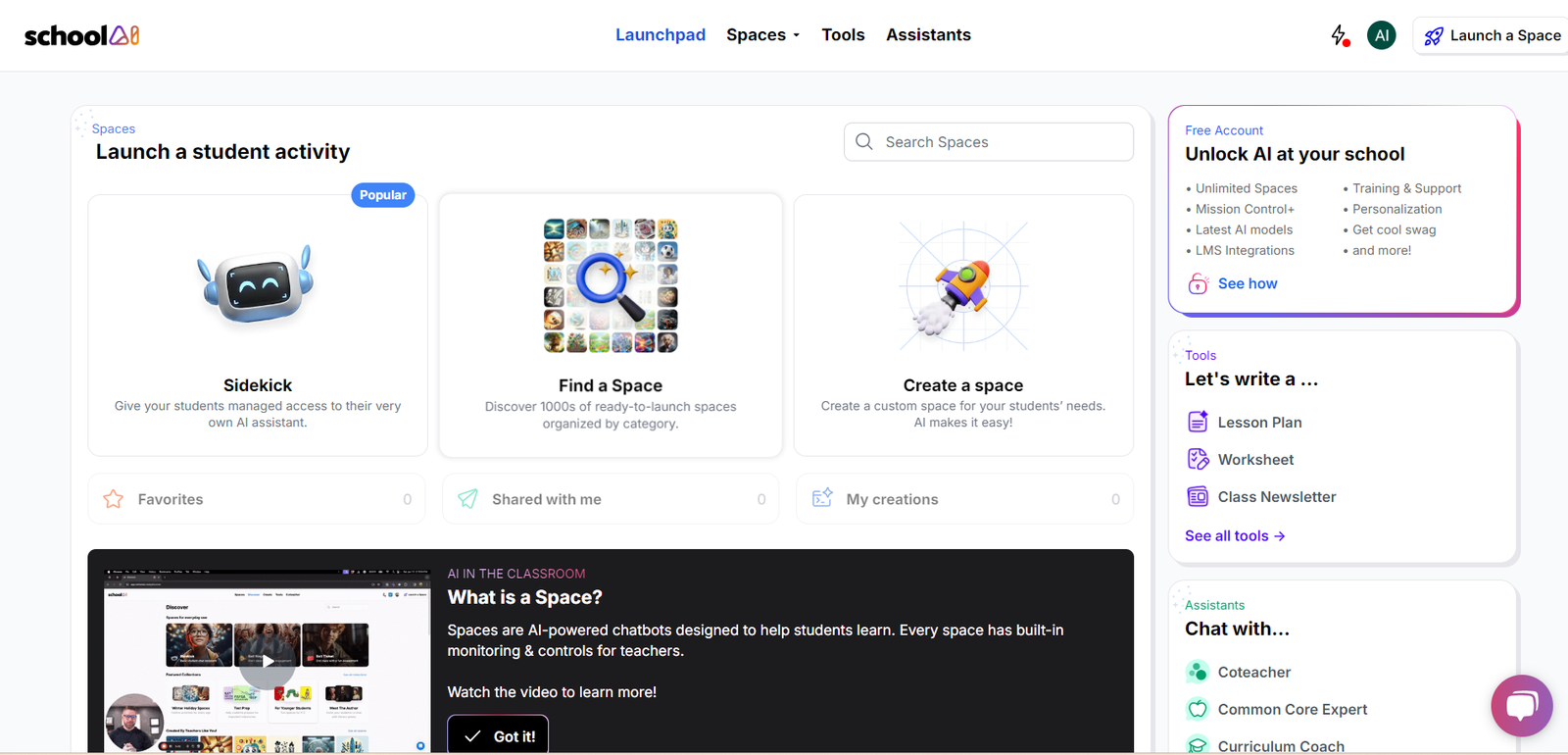Image resolution: width=1568 pixels, height=755 pixels.
Task: Go to the Launchpad tab
Action: 661,35
